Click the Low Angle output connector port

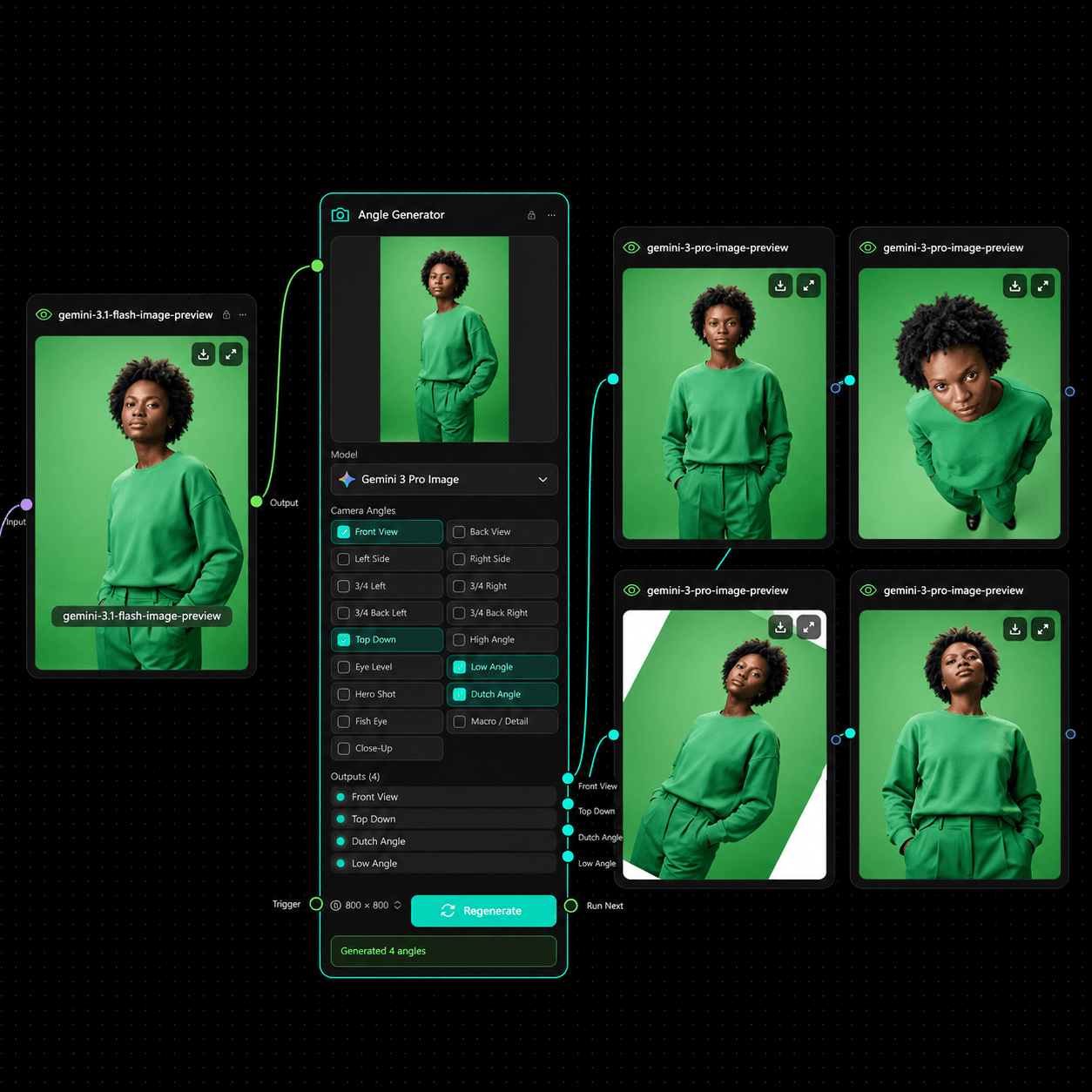[568, 856]
